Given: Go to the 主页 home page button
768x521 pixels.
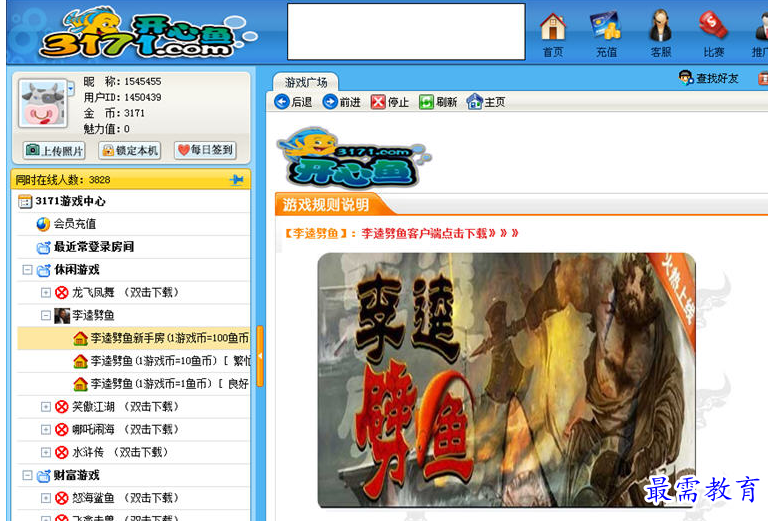Looking at the screenshot, I should [486, 102].
